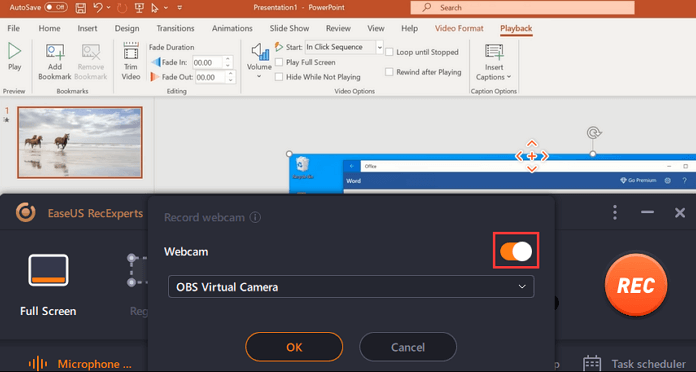Open the Start In Click Sequence dropdown

click(x=344, y=47)
